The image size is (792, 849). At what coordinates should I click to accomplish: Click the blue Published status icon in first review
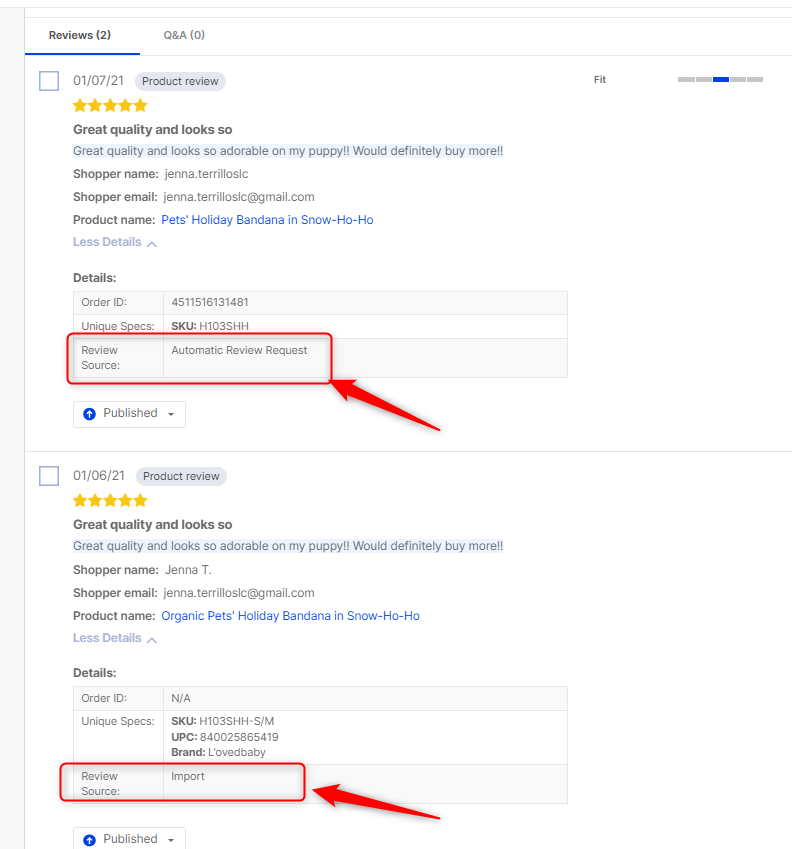(x=89, y=414)
